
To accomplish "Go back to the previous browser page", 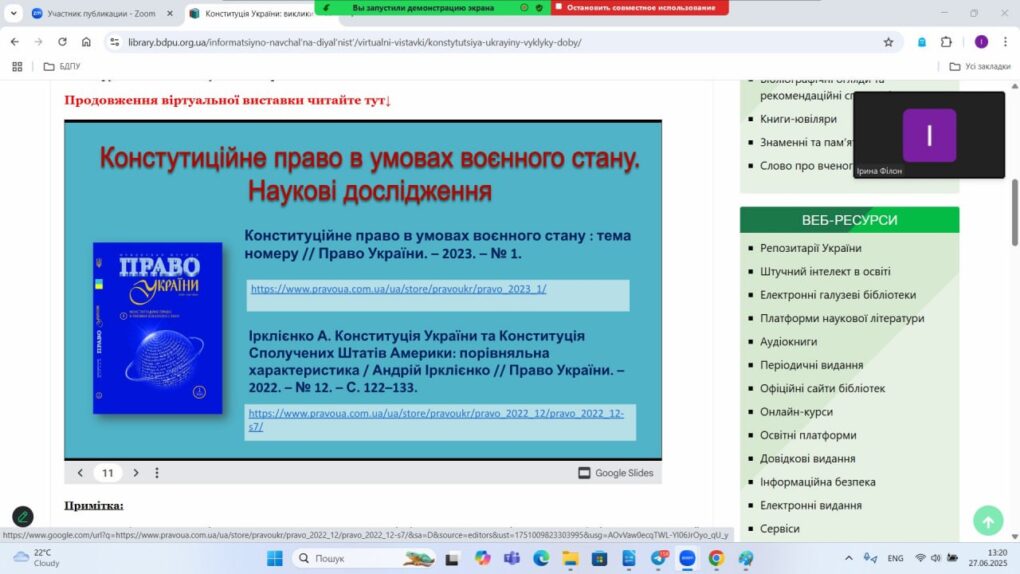I will click(x=15, y=42).
